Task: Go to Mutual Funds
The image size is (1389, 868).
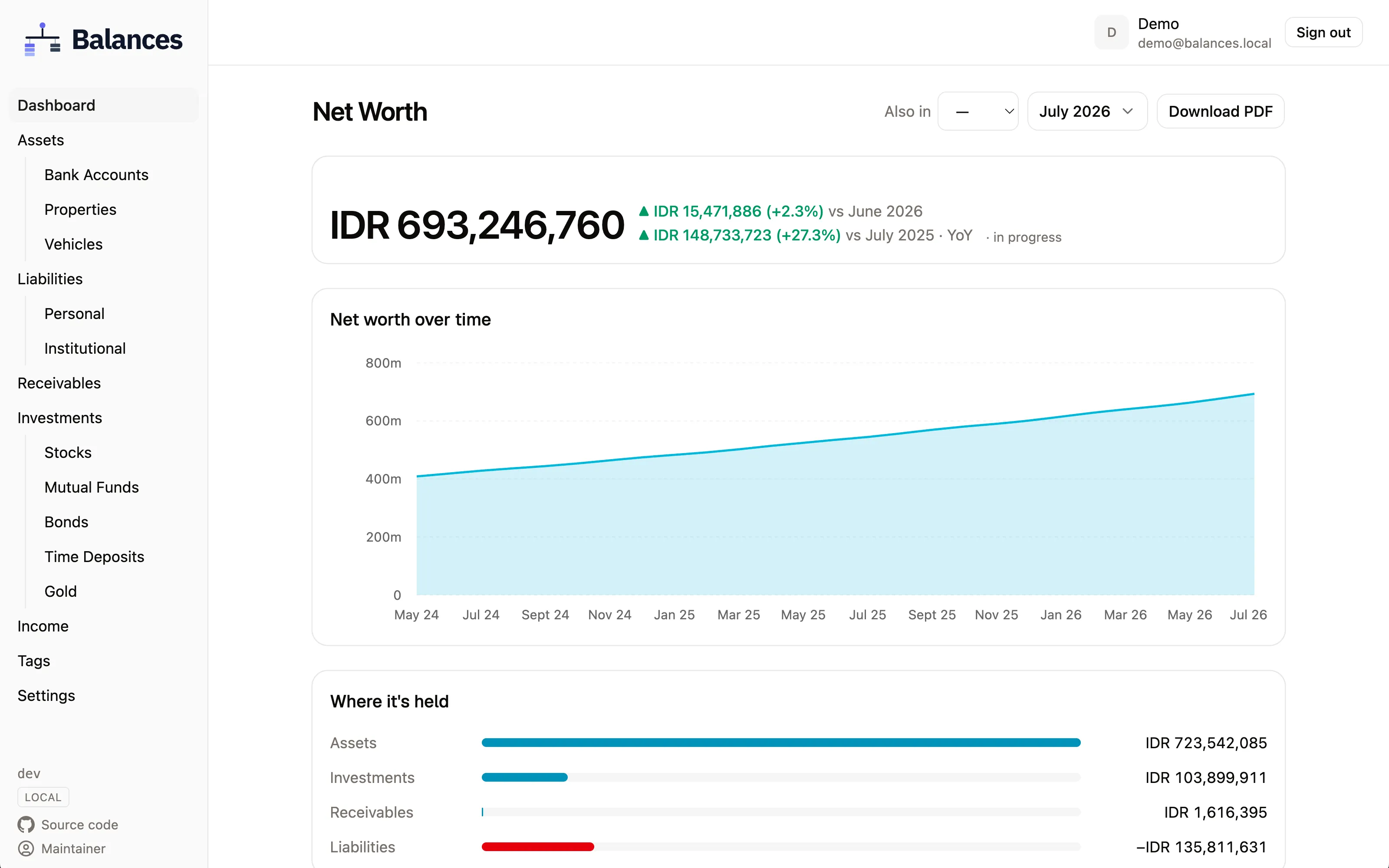Action: [x=92, y=487]
